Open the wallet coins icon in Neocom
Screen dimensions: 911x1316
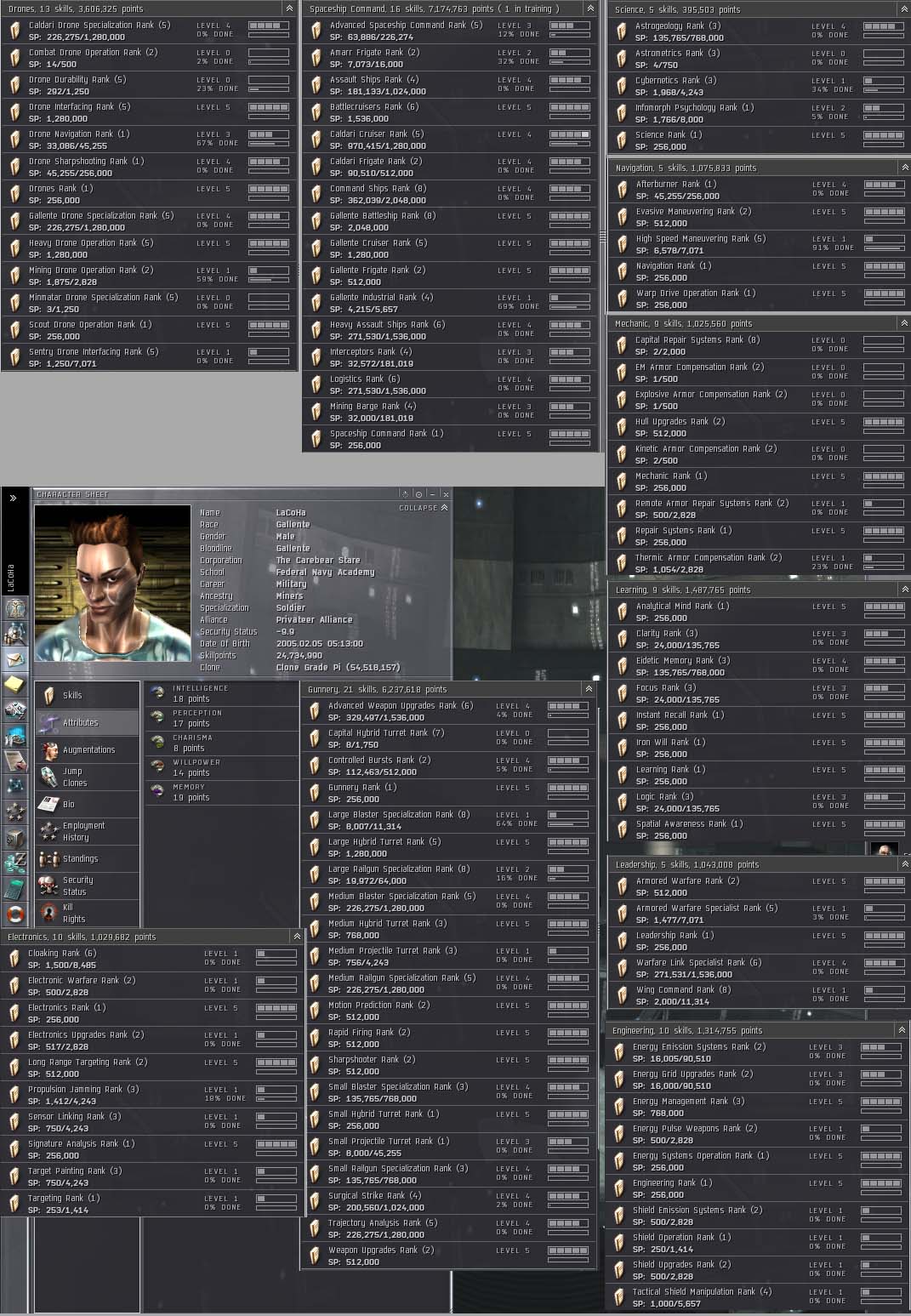tap(16, 863)
